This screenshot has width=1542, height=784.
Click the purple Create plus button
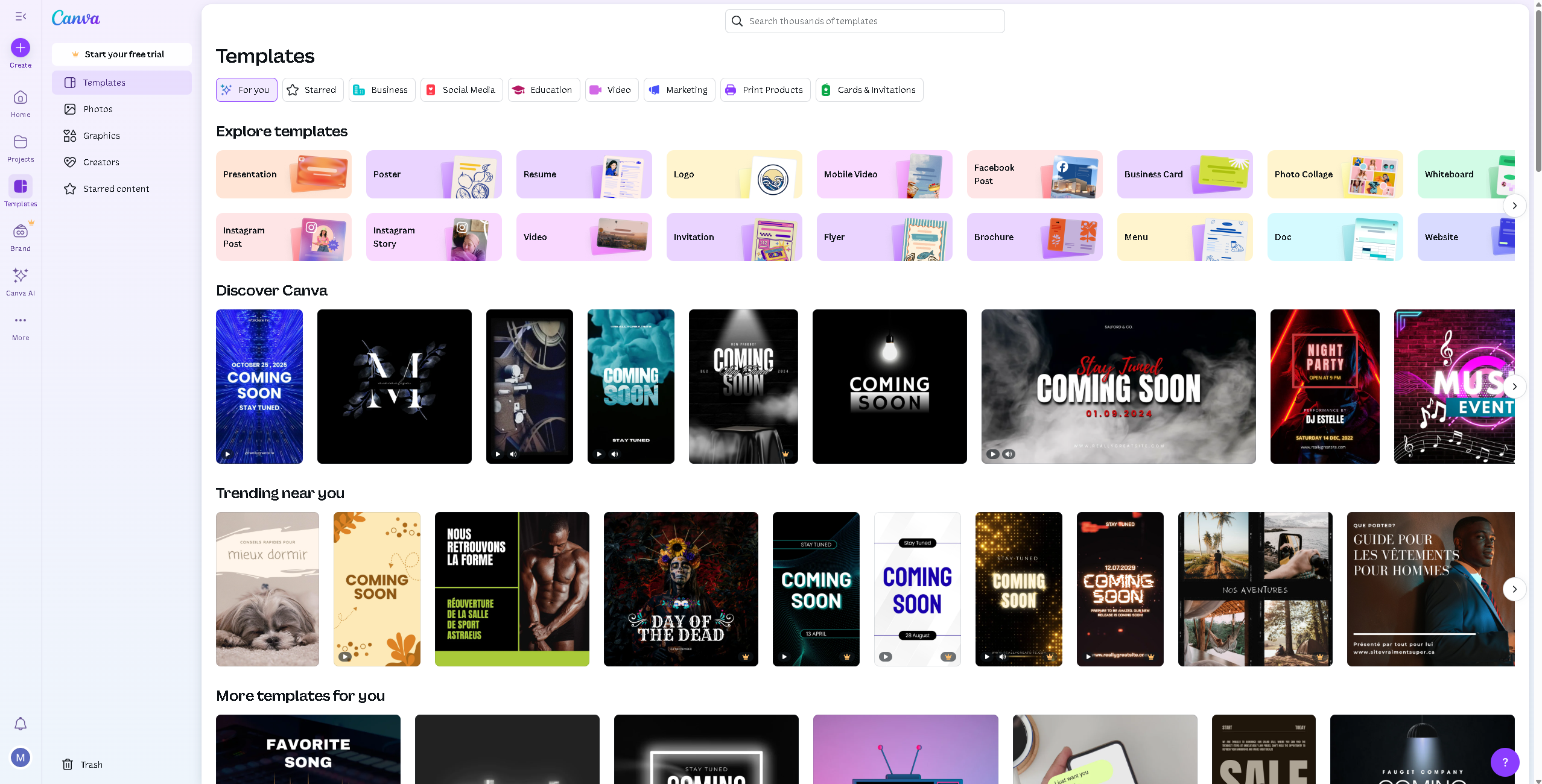click(x=21, y=48)
